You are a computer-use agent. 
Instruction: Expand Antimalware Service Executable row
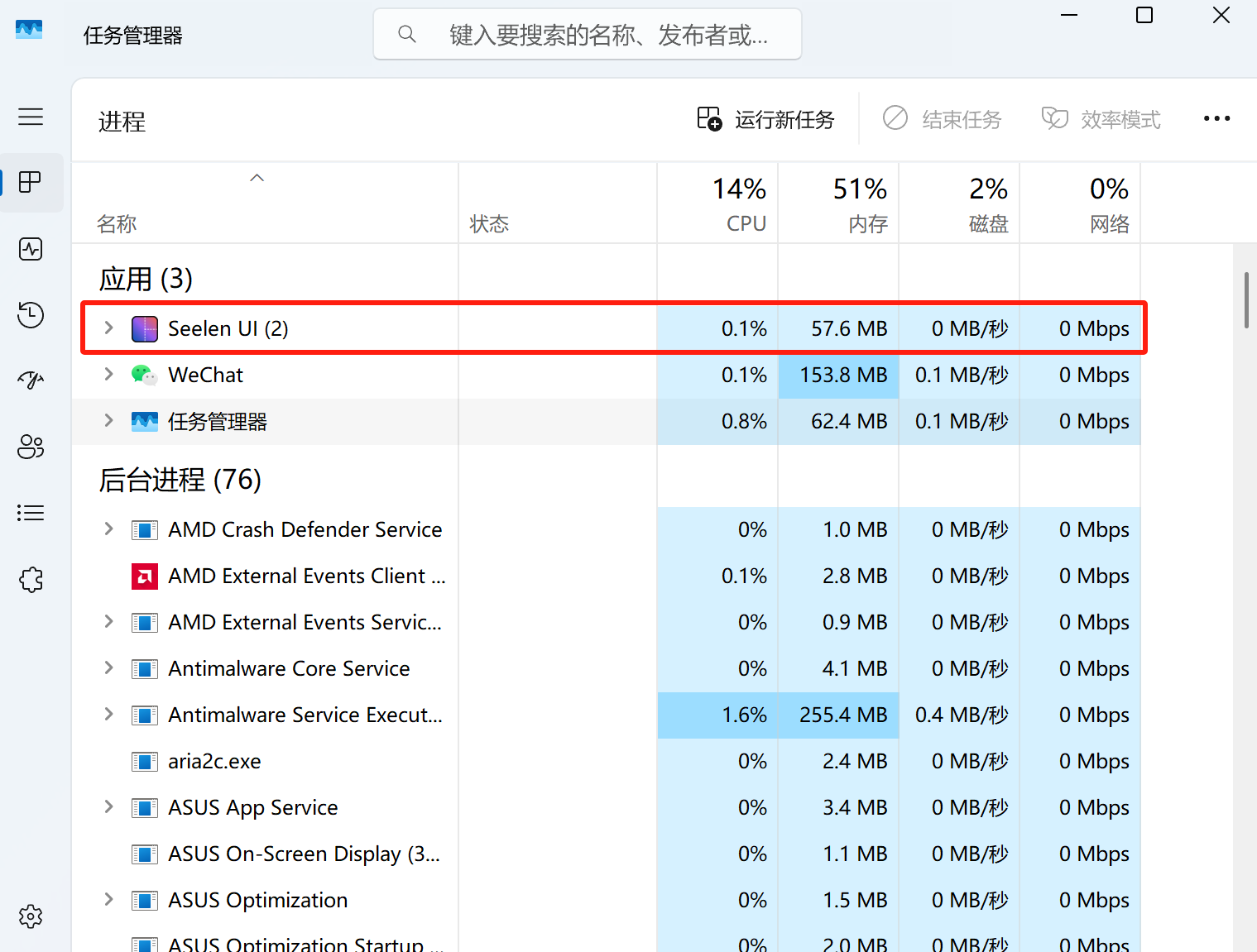108,715
